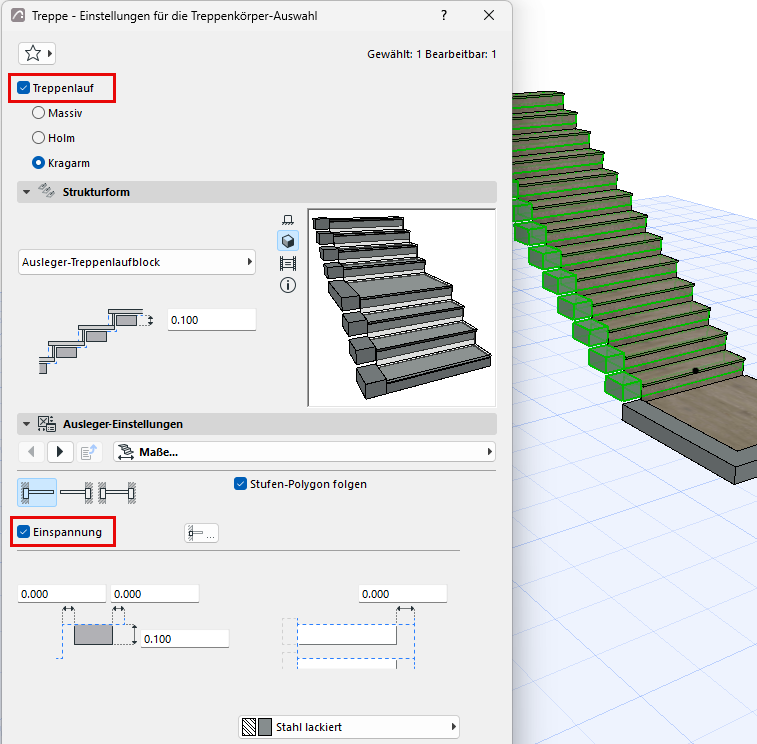Open Einspannung settings button with ellipsis
Screen dimensions: 757x744
[201, 533]
